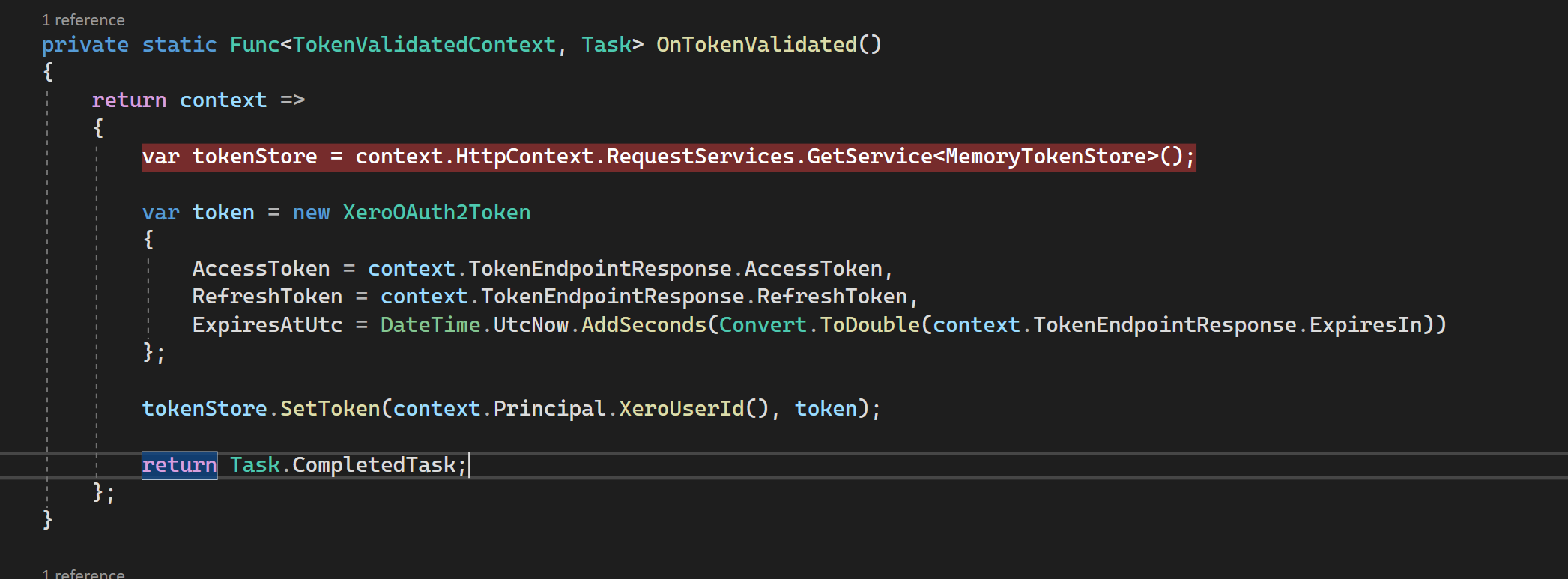Click the CompletedTask property

(374, 465)
